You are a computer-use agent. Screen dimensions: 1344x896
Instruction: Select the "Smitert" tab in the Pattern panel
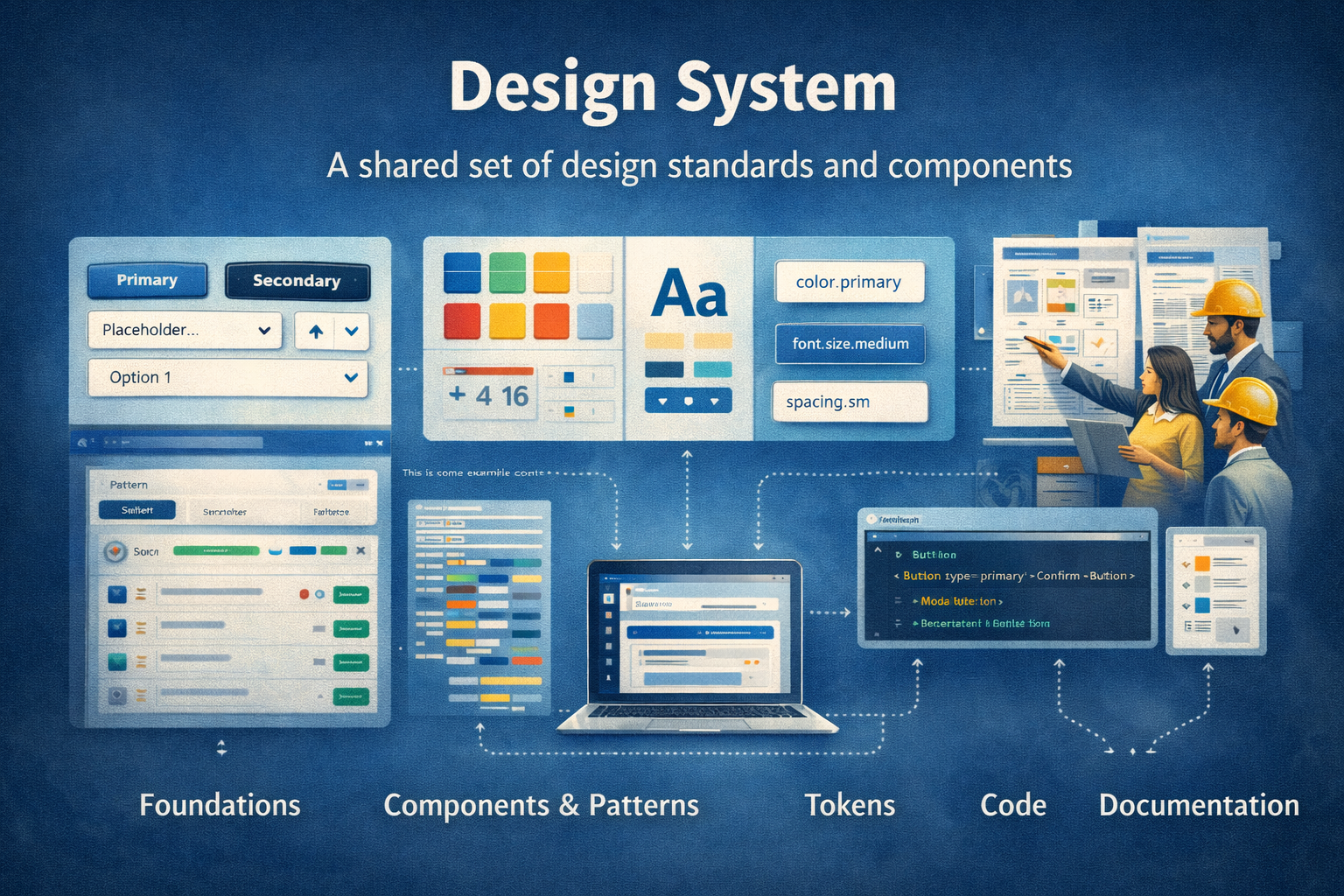click(136, 509)
